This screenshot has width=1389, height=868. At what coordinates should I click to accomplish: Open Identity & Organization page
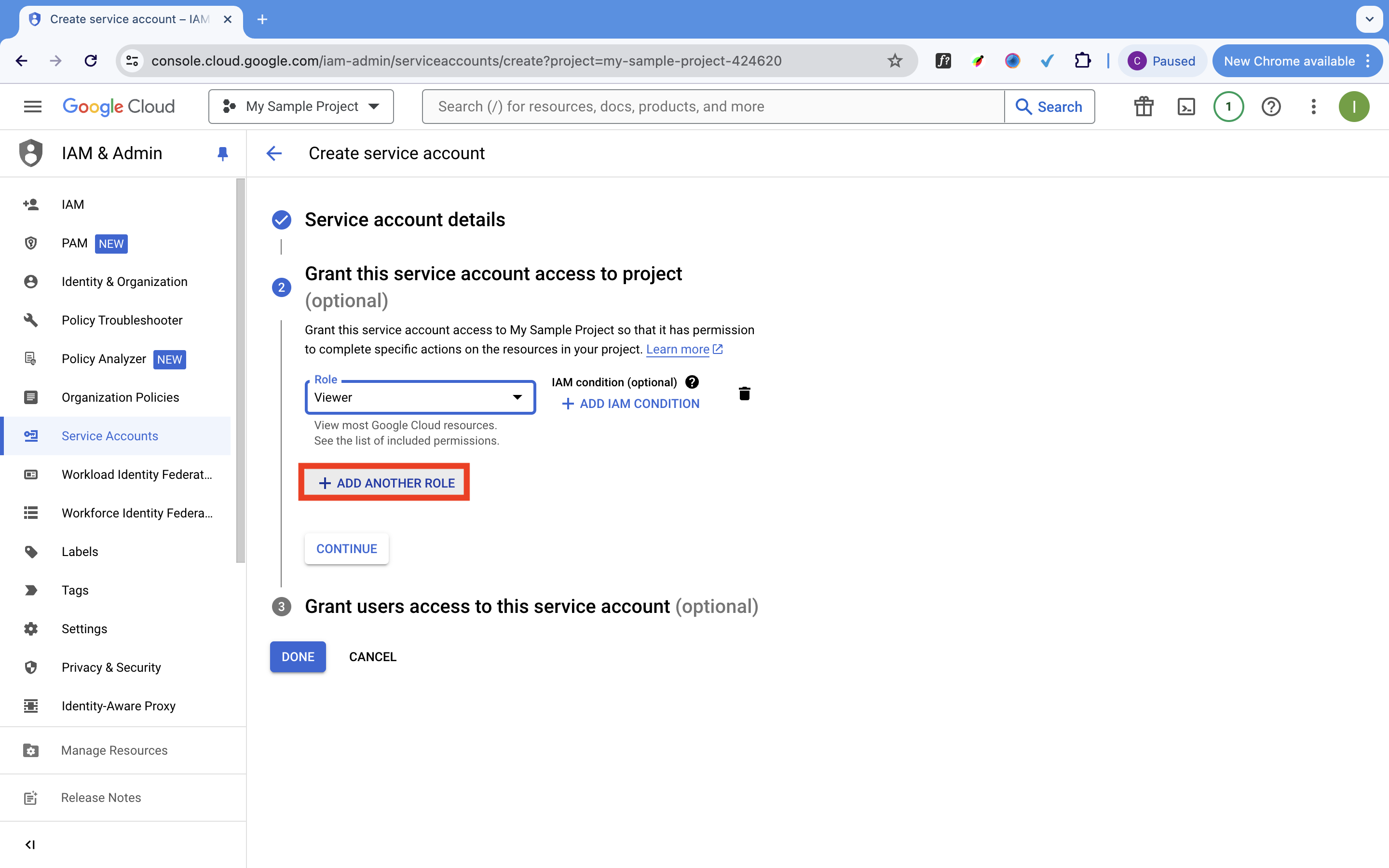click(115, 282)
